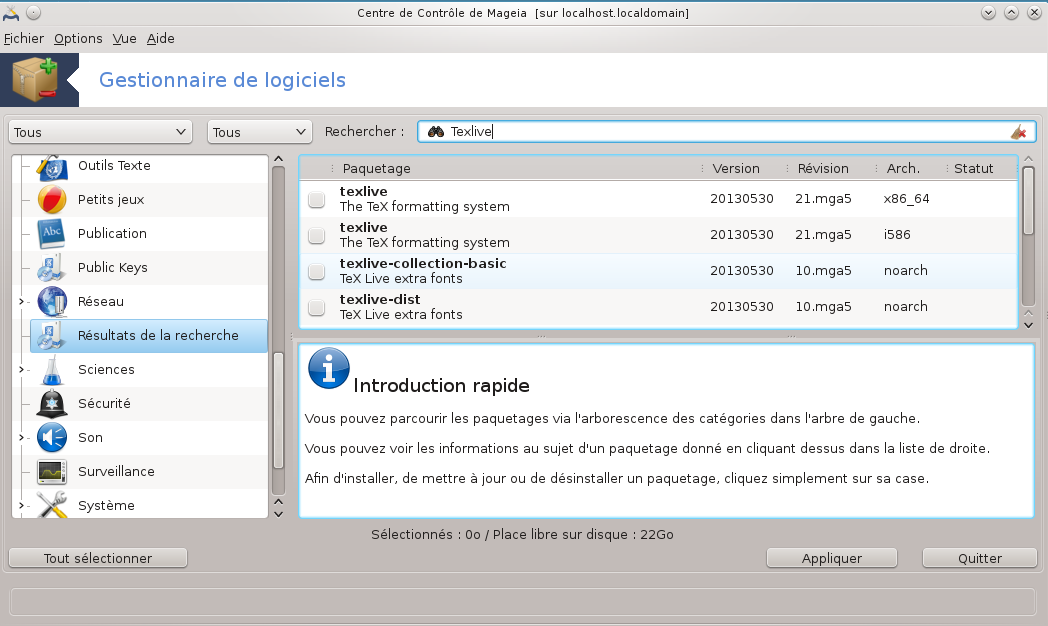
Task: Click the binoculars search icon
Action: pyautogui.click(x=436, y=132)
